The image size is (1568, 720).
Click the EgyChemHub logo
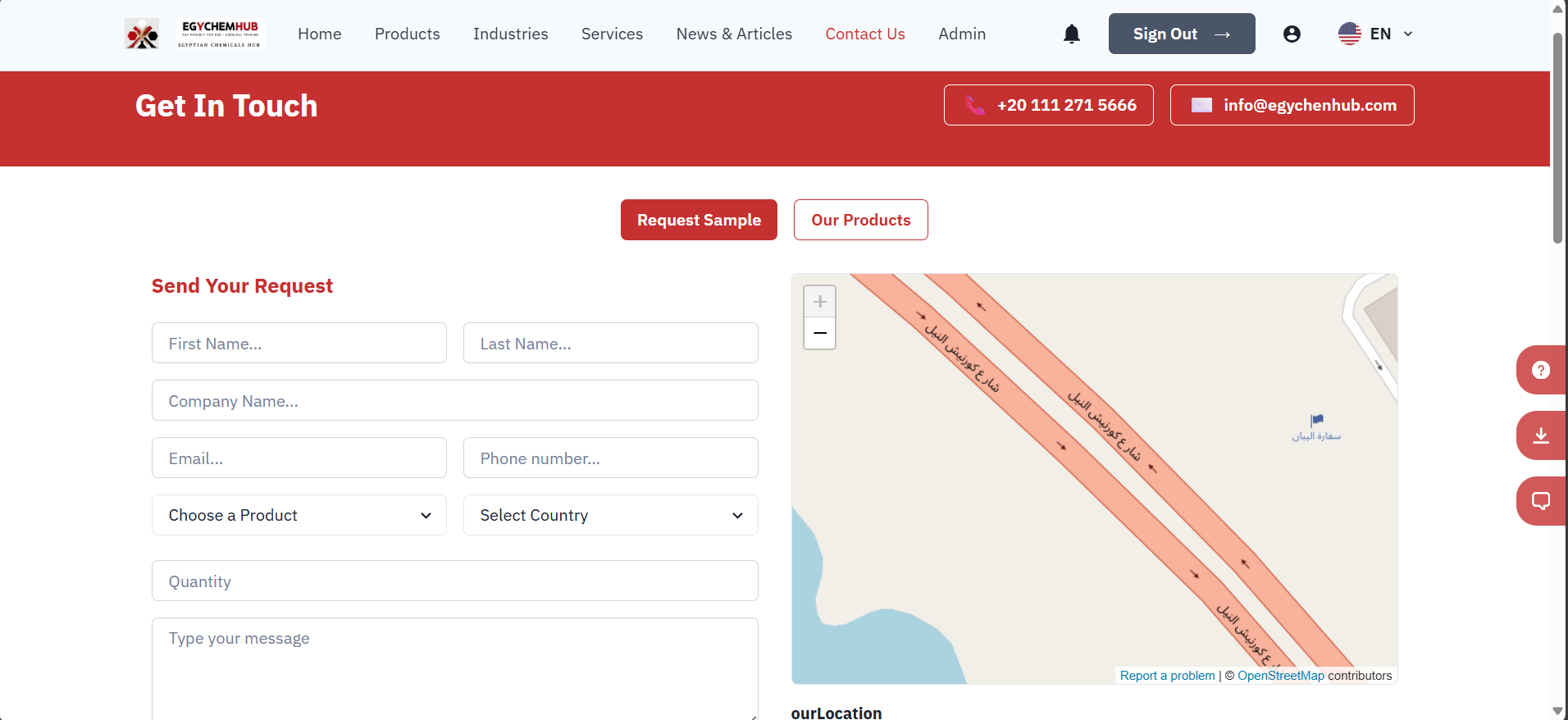tap(194, 34)
